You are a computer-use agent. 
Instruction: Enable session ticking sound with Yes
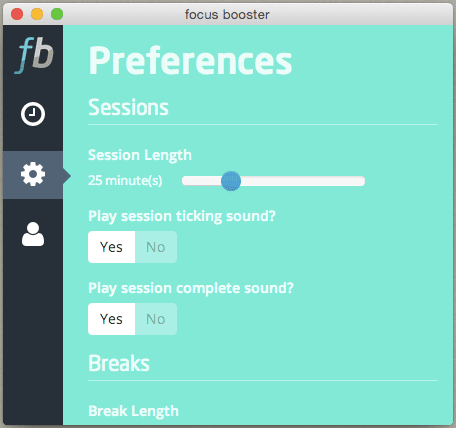click(x=111, y=247)
